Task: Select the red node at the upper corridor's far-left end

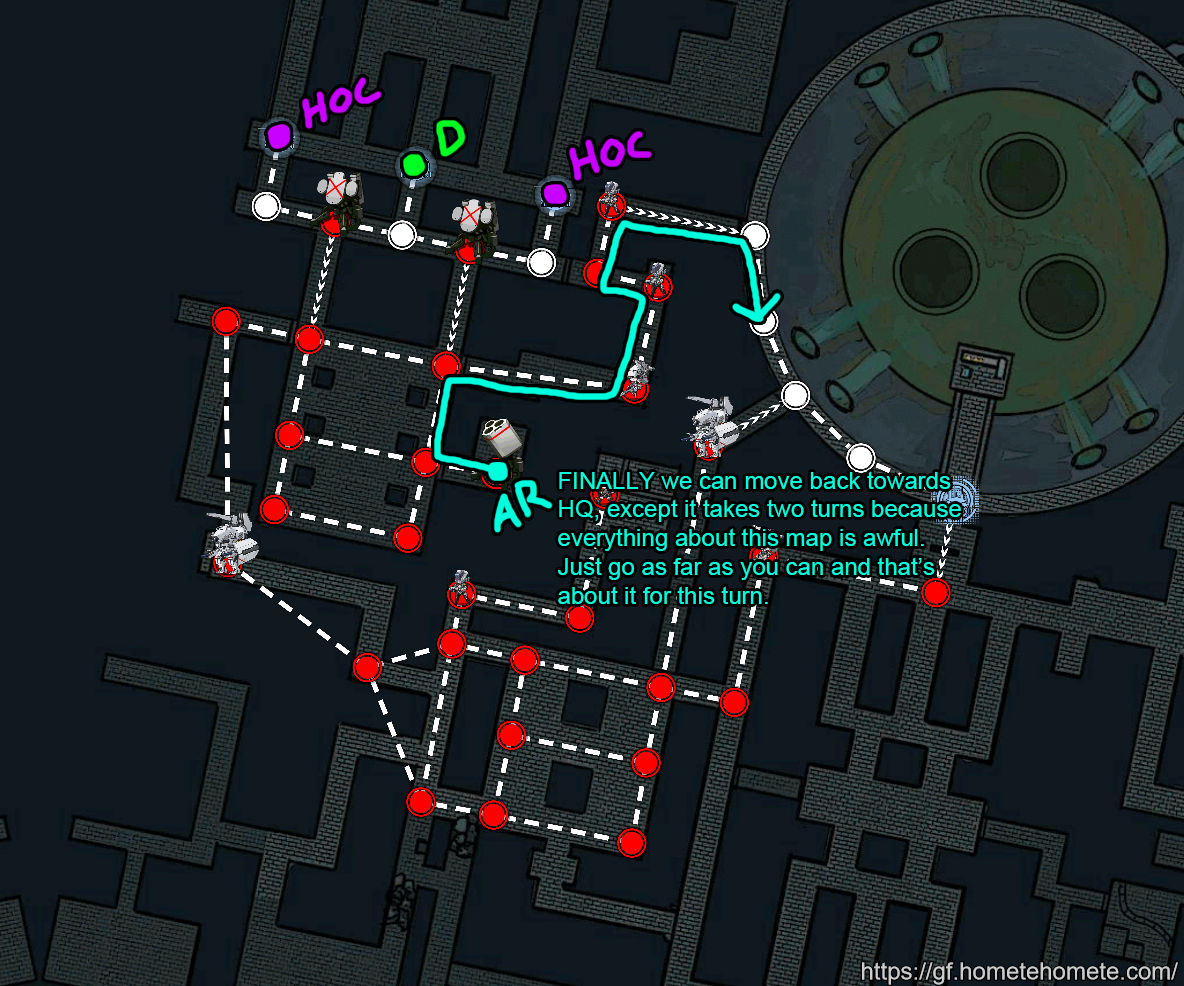Action: coord(226,322)
